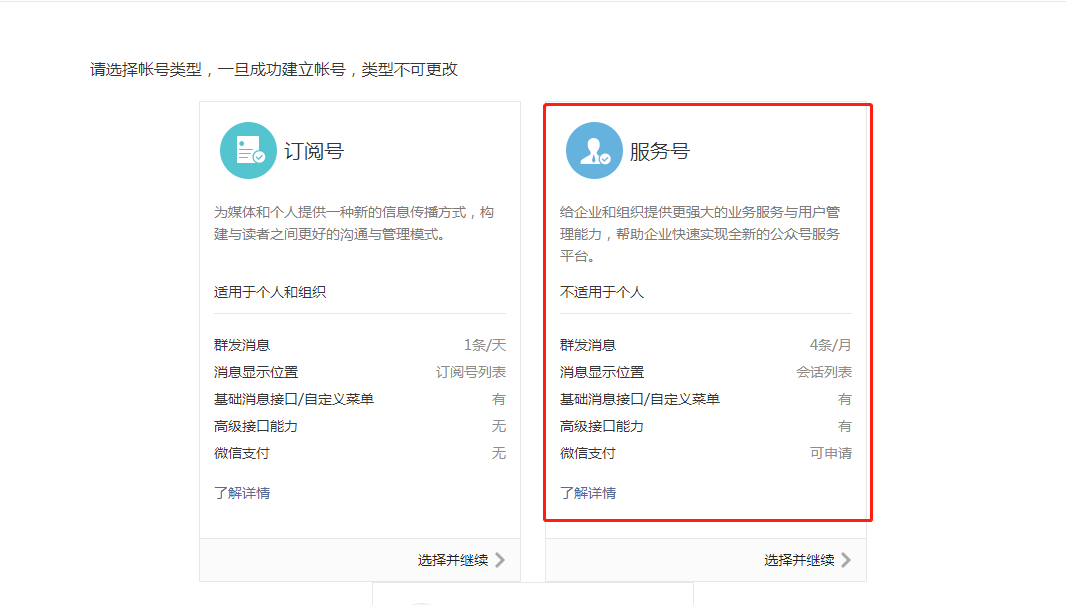The height and width of the screenshot is (605, 1073).
Task: Click the 服务号 description paragraph
Action: [700, 234]
